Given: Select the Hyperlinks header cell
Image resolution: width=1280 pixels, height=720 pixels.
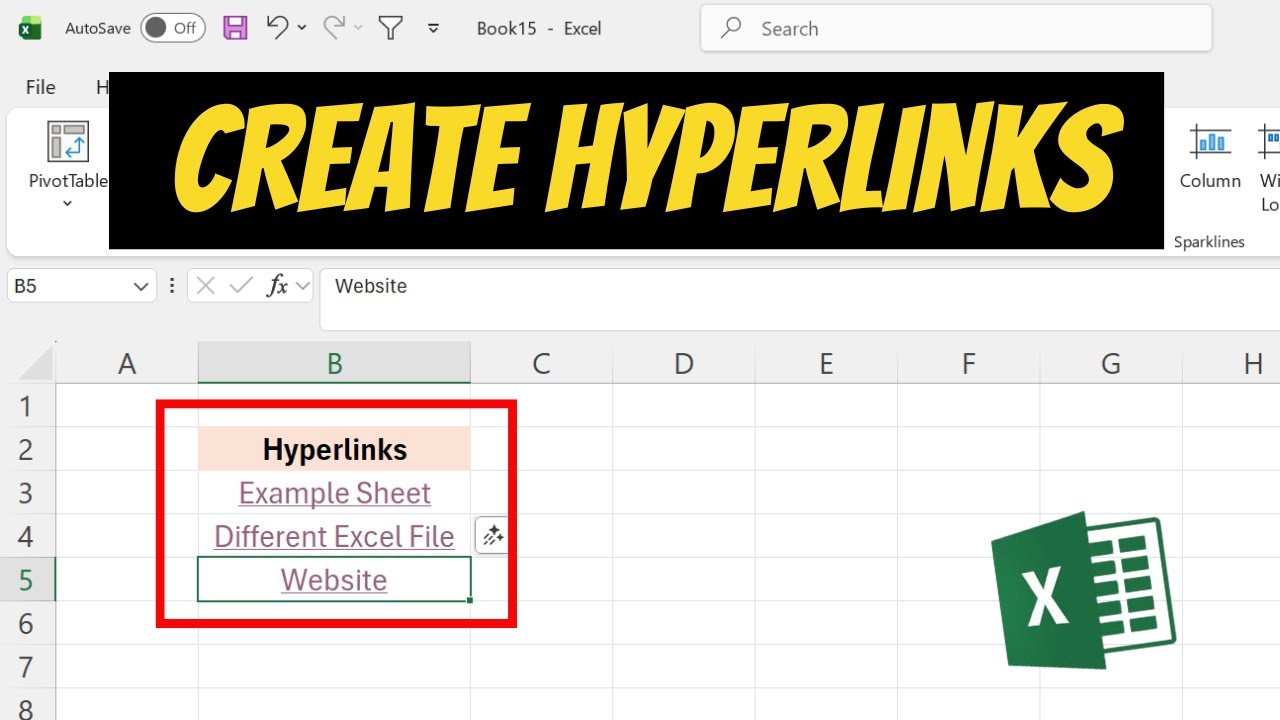Looking at the screenshot, I should (334, 449).
